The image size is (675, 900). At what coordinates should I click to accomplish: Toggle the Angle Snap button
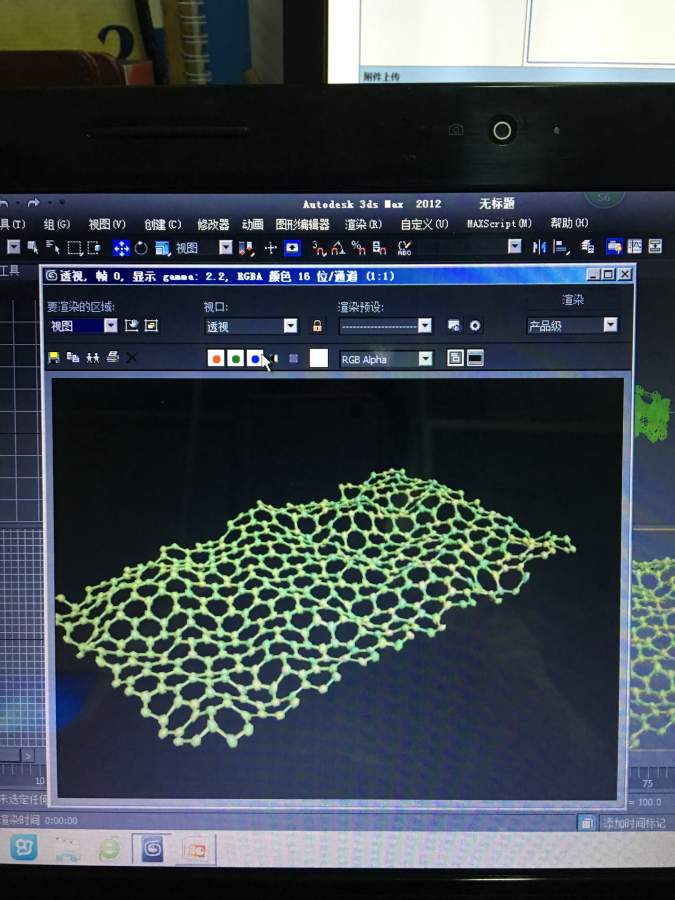[338, 248]
